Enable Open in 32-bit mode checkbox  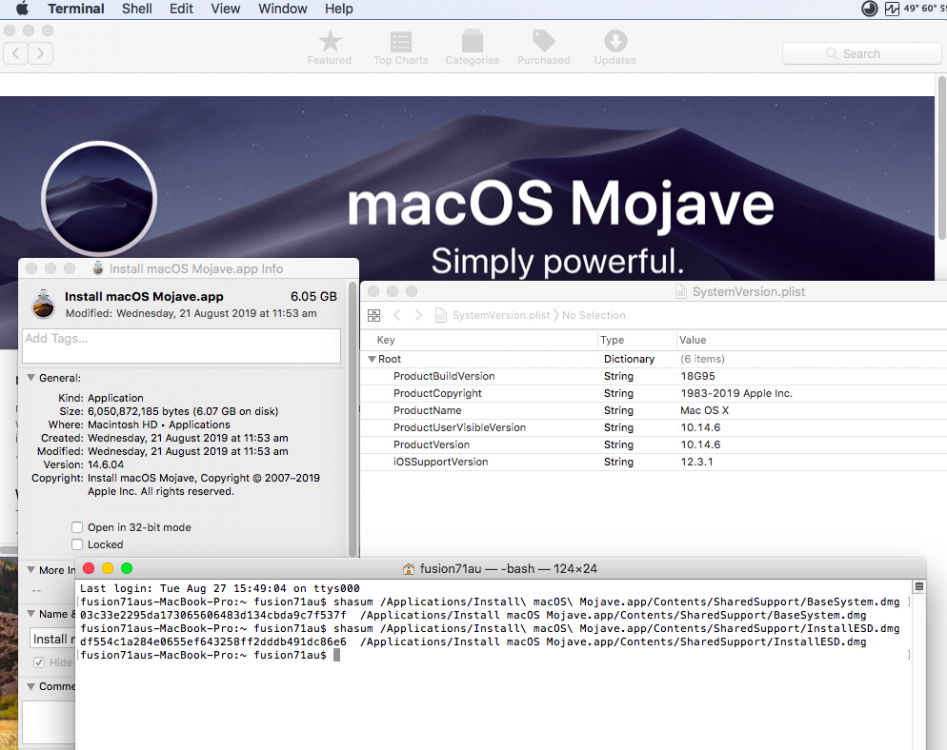click(x=77, y=527)
